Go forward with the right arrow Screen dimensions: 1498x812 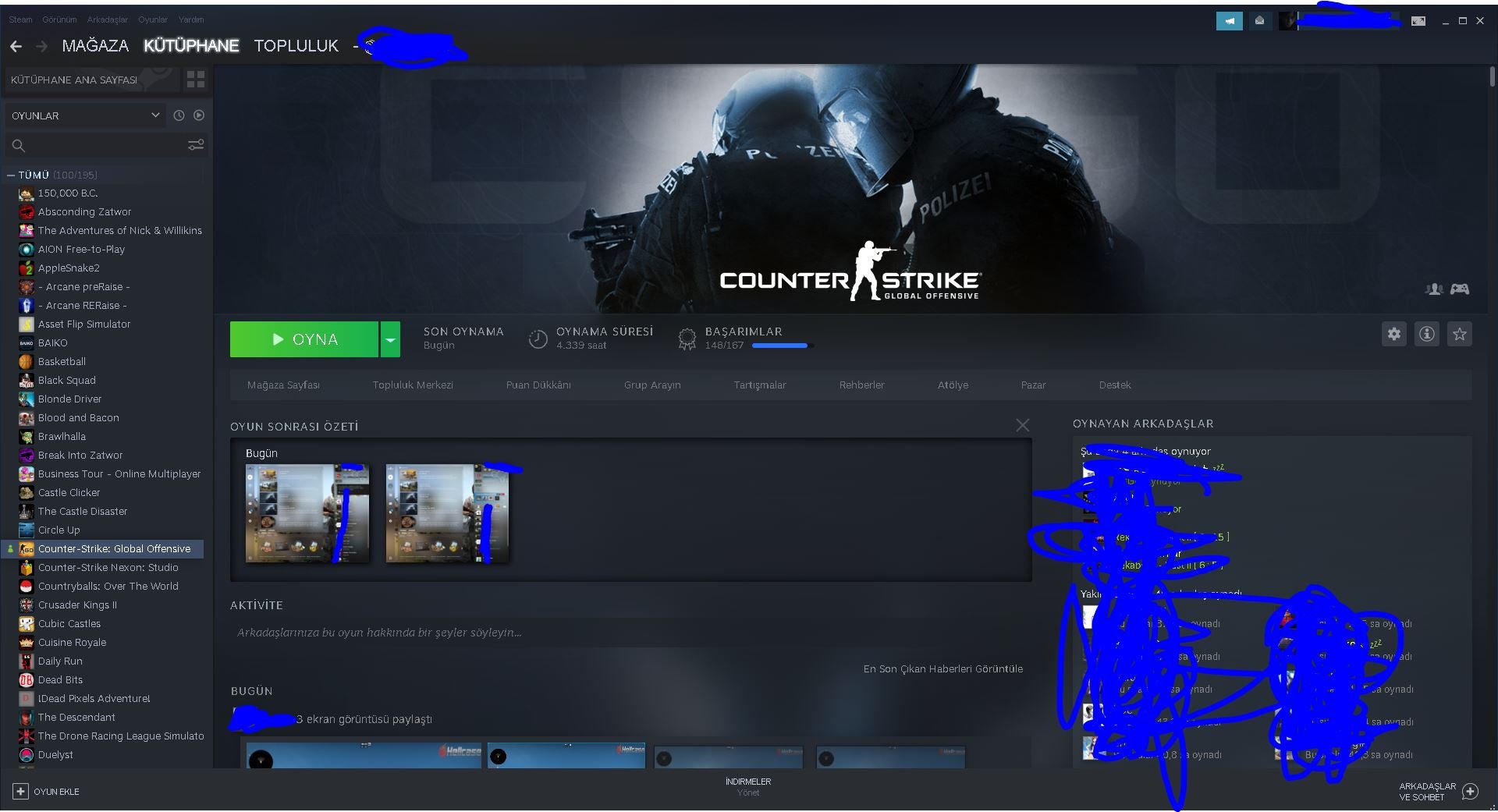(x=41, y=46)
